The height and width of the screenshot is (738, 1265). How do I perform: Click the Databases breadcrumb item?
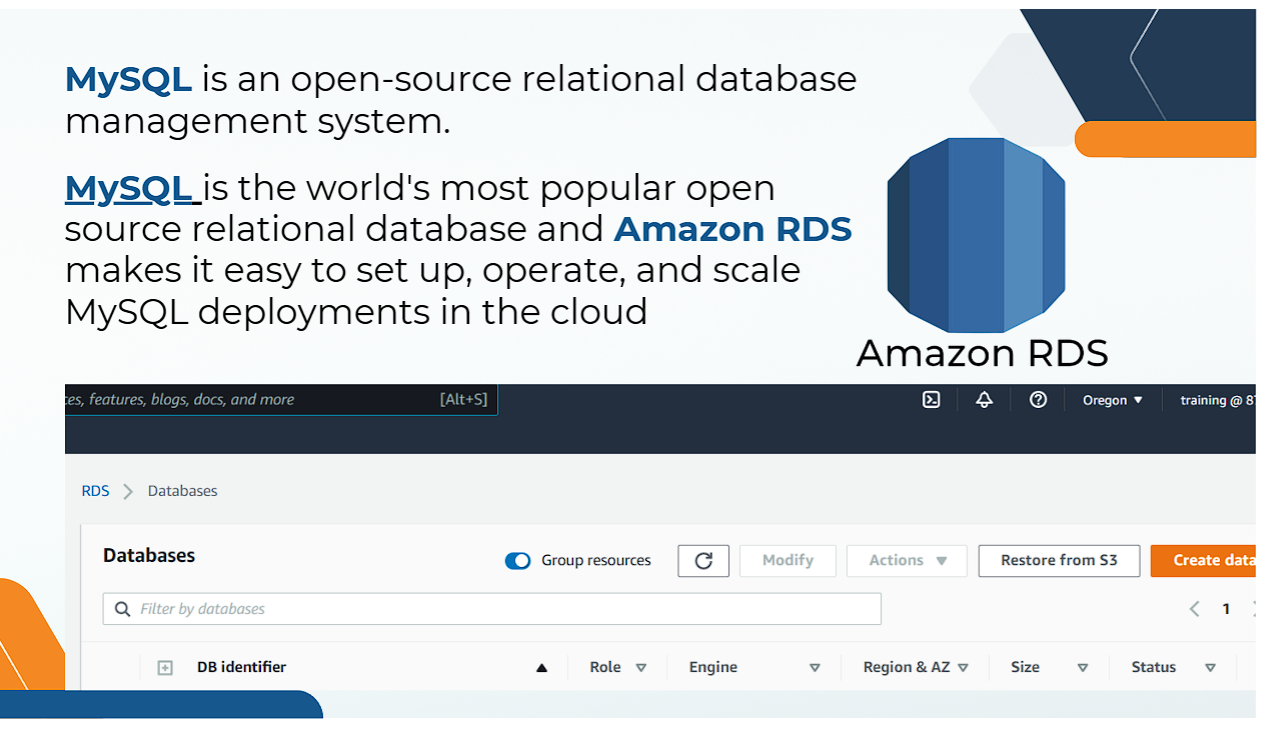click(x=183, y=491)
